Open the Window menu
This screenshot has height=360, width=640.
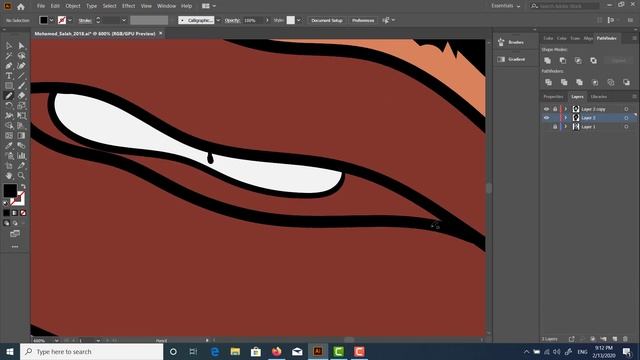[x=166, y=6]
